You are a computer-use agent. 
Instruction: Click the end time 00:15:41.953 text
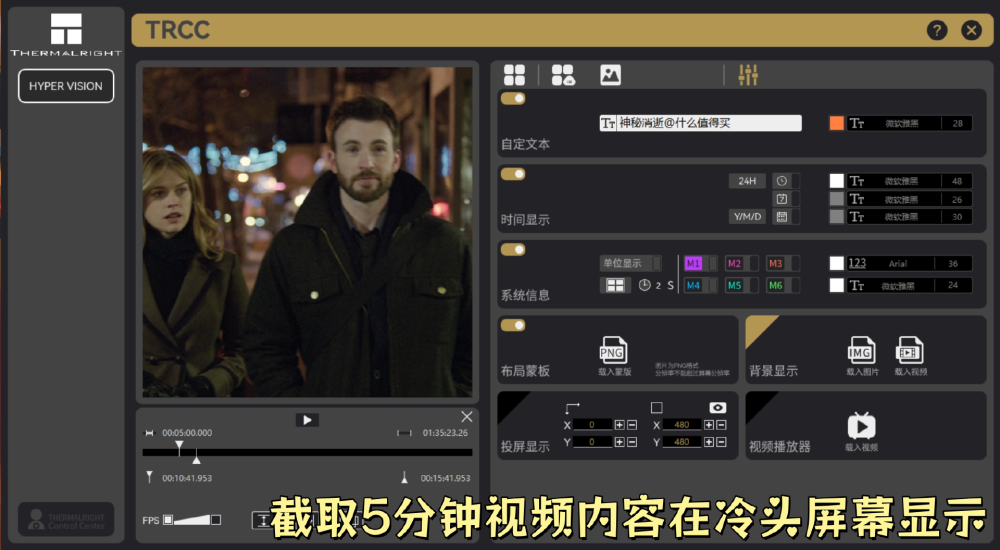click(445, 478)
